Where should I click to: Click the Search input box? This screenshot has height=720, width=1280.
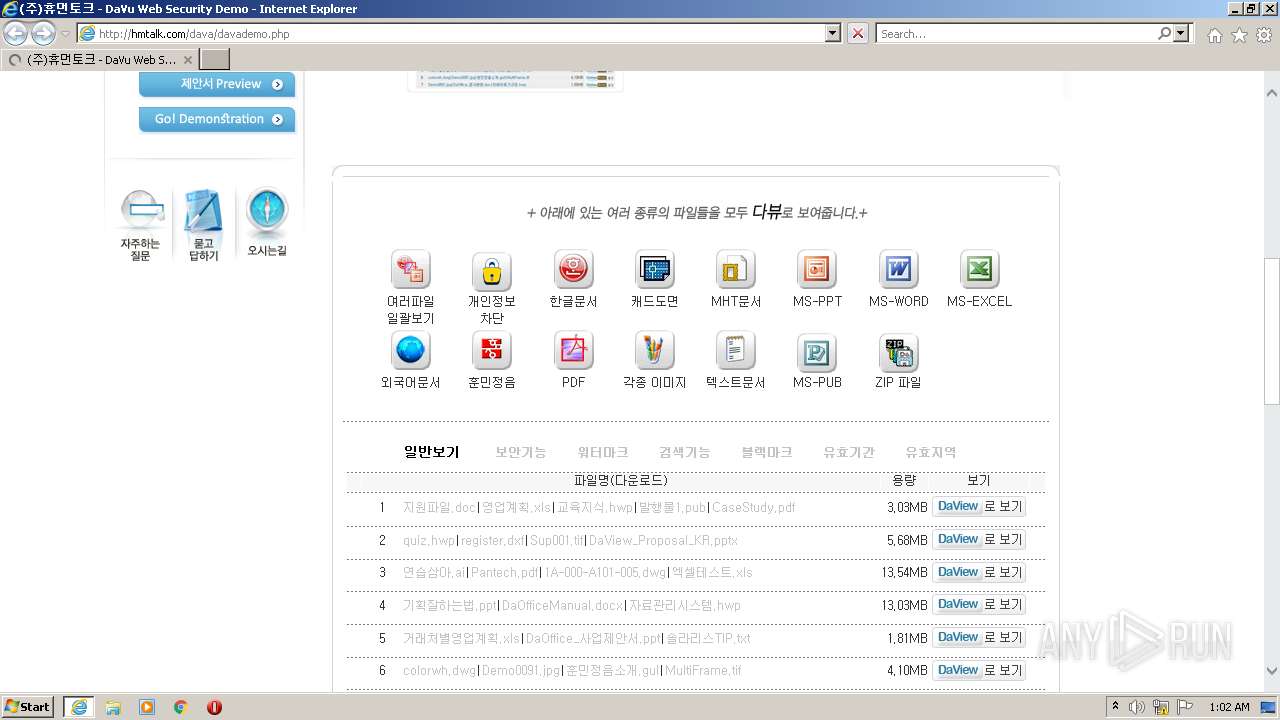(x=1016, y=33)
